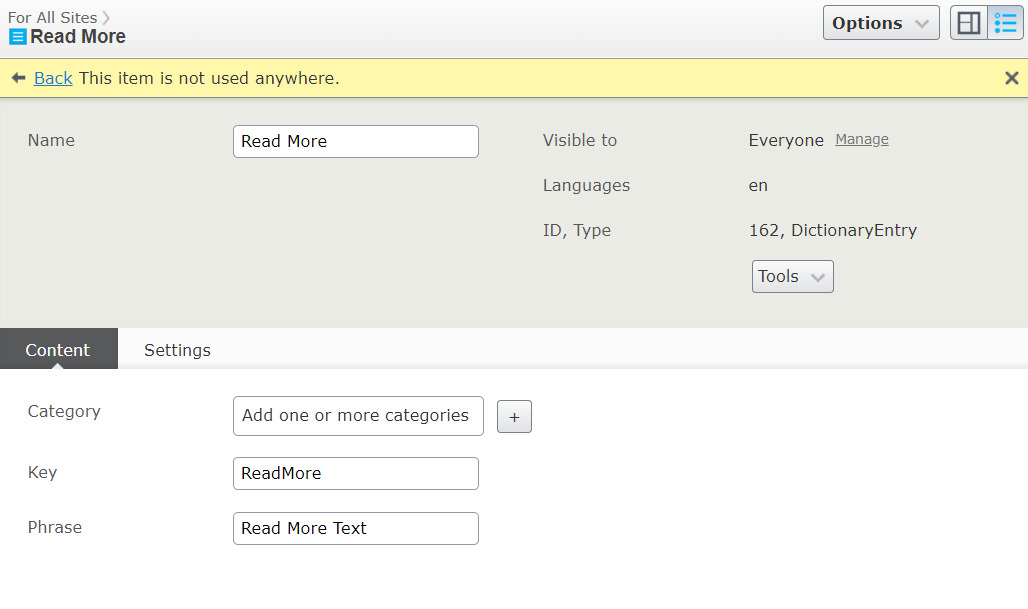Dismiss the yellow 'not used anywhere' notification
The width and height of the screenshot is (1028, 609).
click(x=1011, y=78)
